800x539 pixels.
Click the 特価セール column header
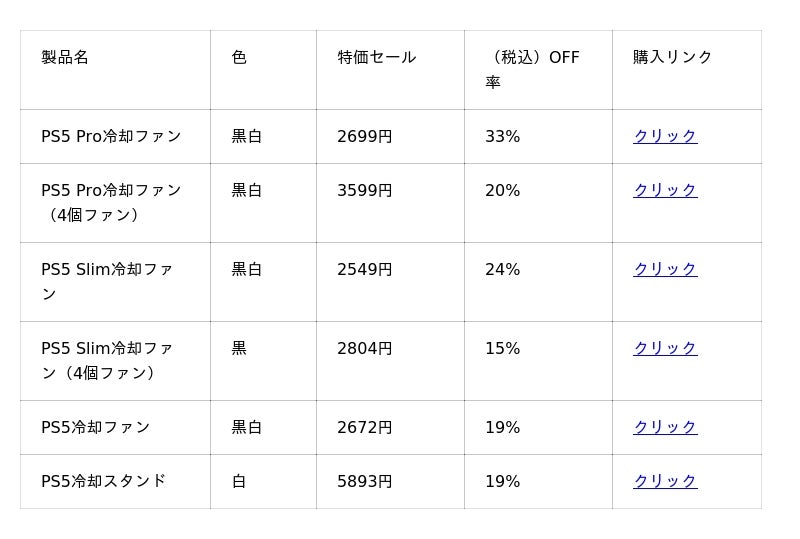(x=376, y=57)
